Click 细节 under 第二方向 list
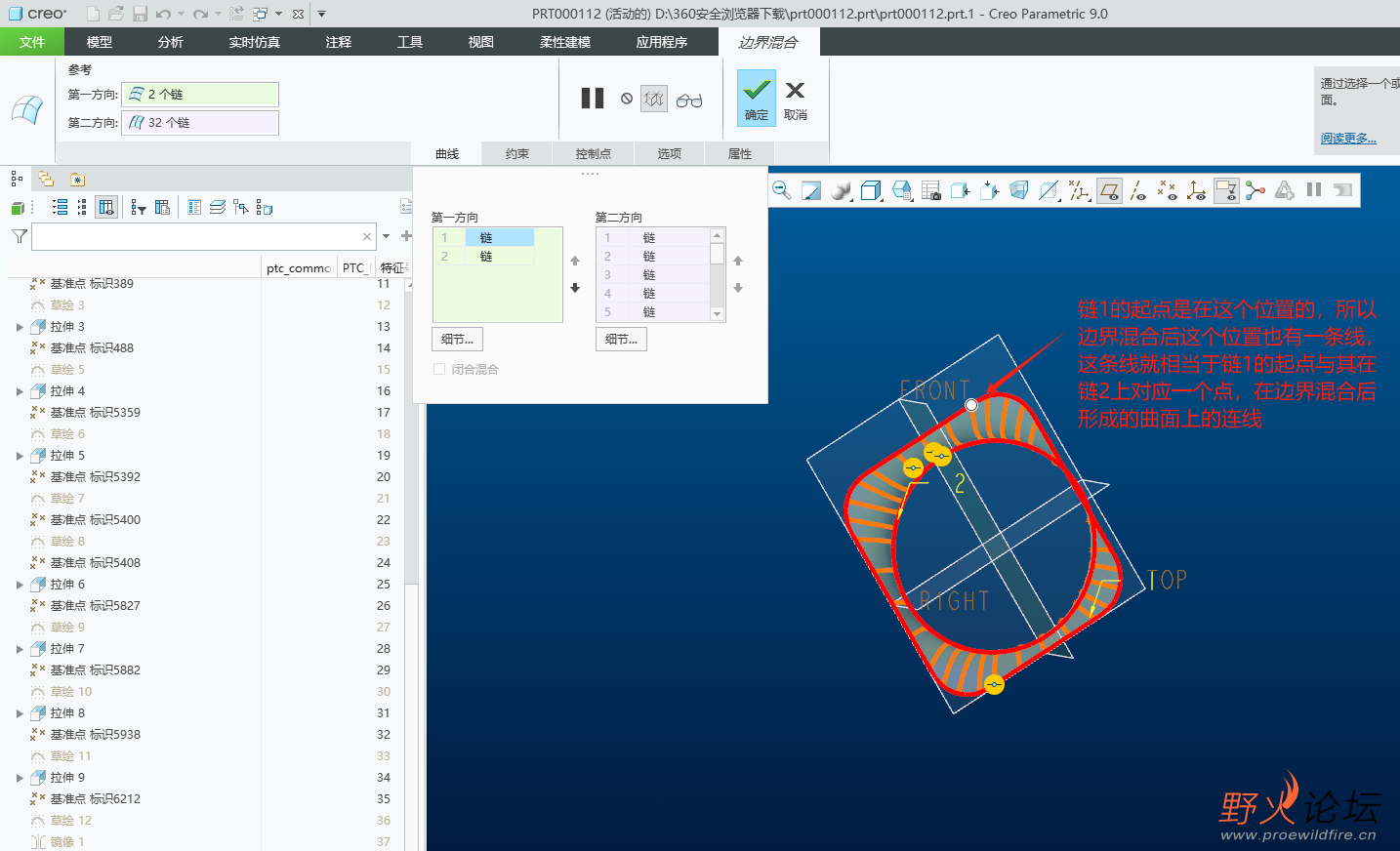This screenshot has width=1400, height=851. [x=621, y=339]
